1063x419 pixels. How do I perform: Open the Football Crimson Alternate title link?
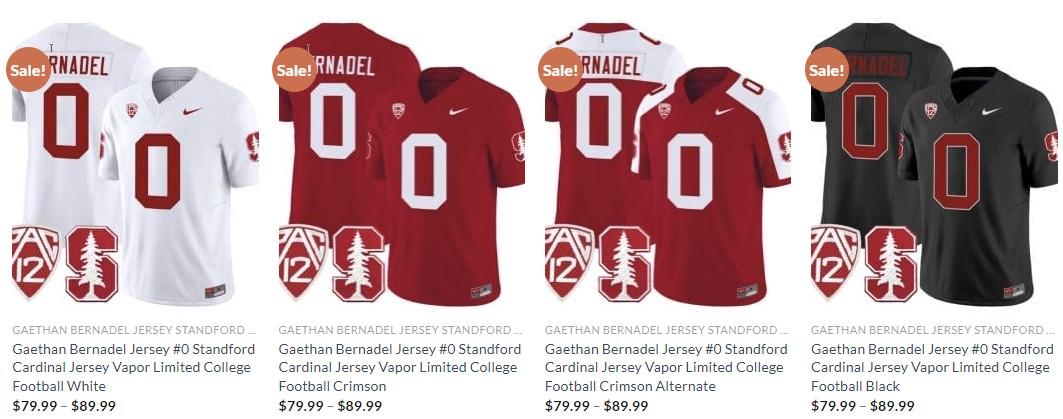tap(666, 367)
